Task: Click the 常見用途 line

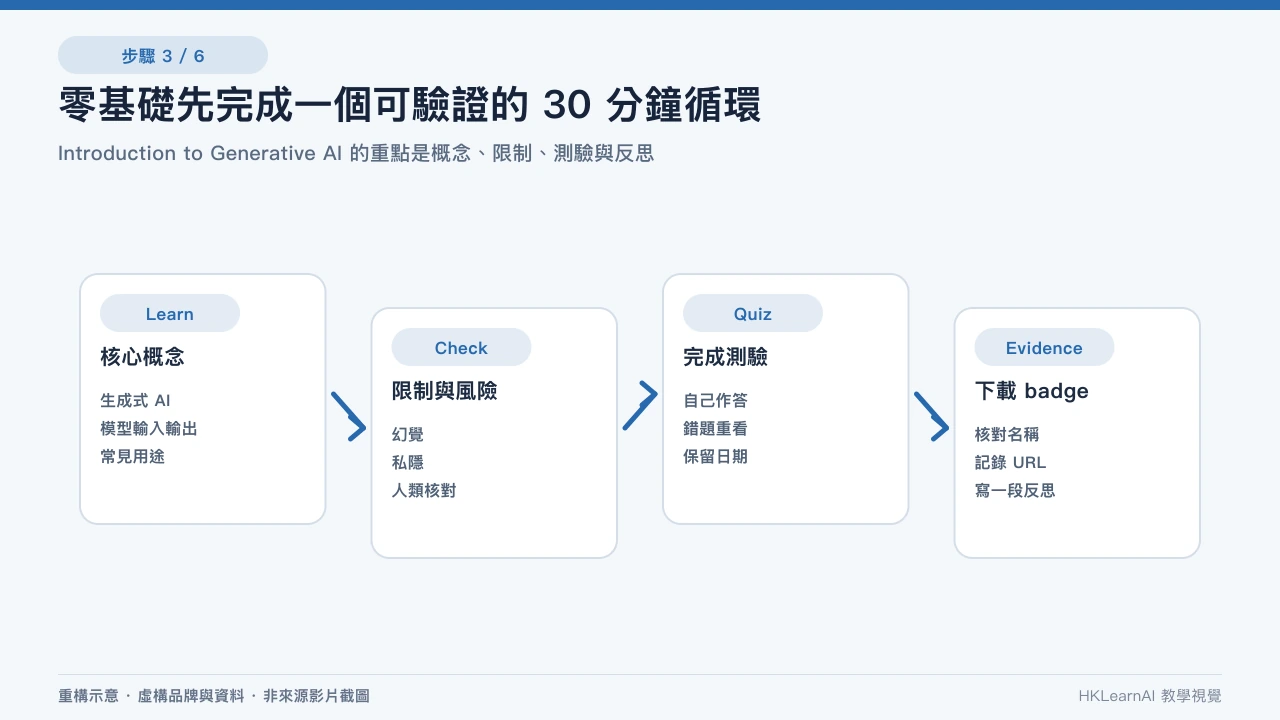Action: coord(132,456)
